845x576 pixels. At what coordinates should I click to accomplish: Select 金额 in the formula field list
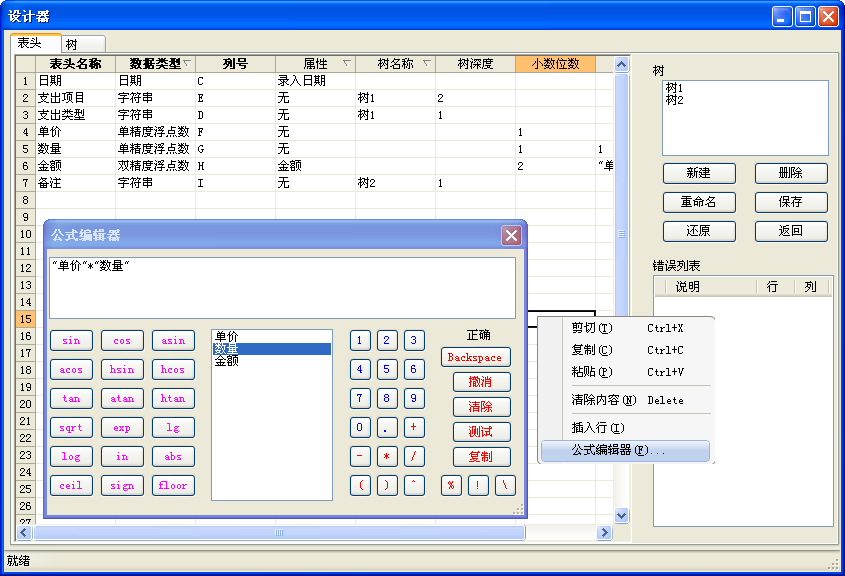226,361
